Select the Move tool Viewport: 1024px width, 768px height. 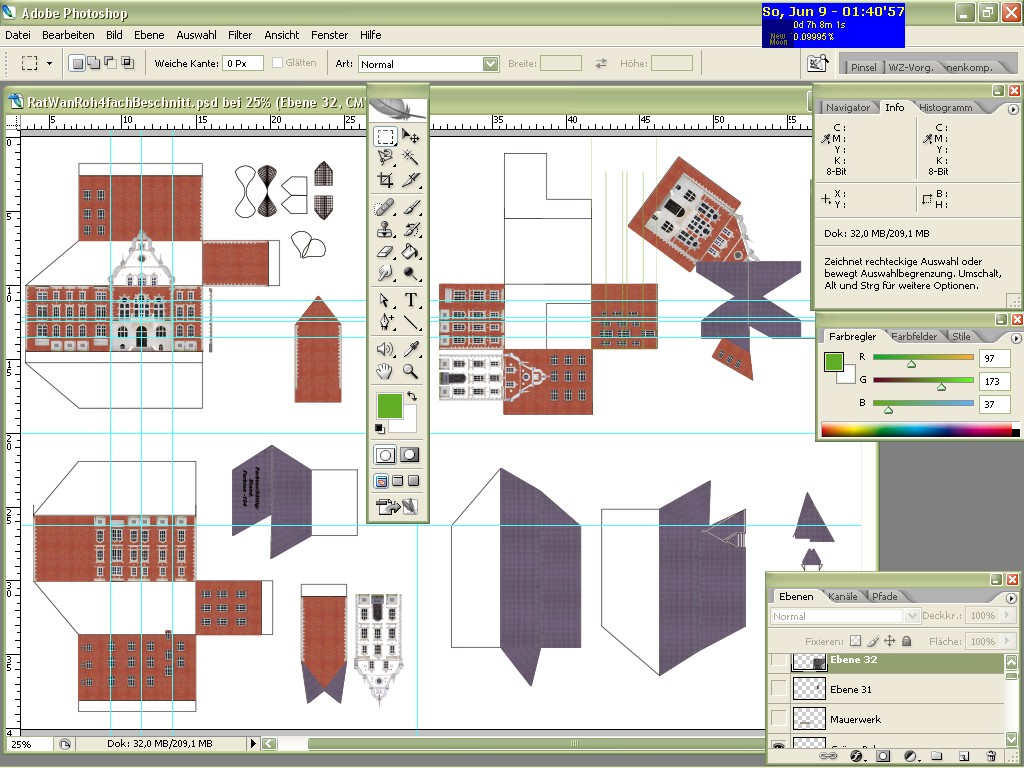(411, 136)
